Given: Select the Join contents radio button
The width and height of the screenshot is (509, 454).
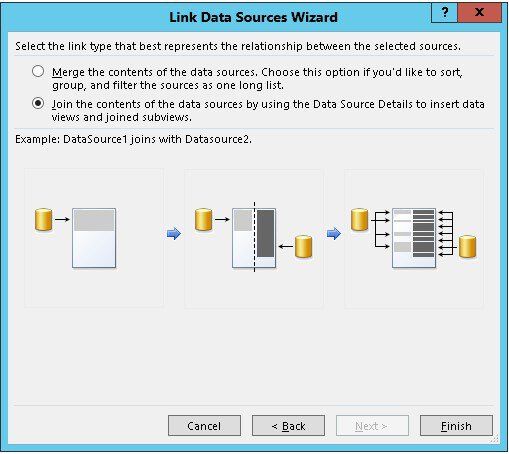Looking at the screenshot, I should (x=38, y=103).
